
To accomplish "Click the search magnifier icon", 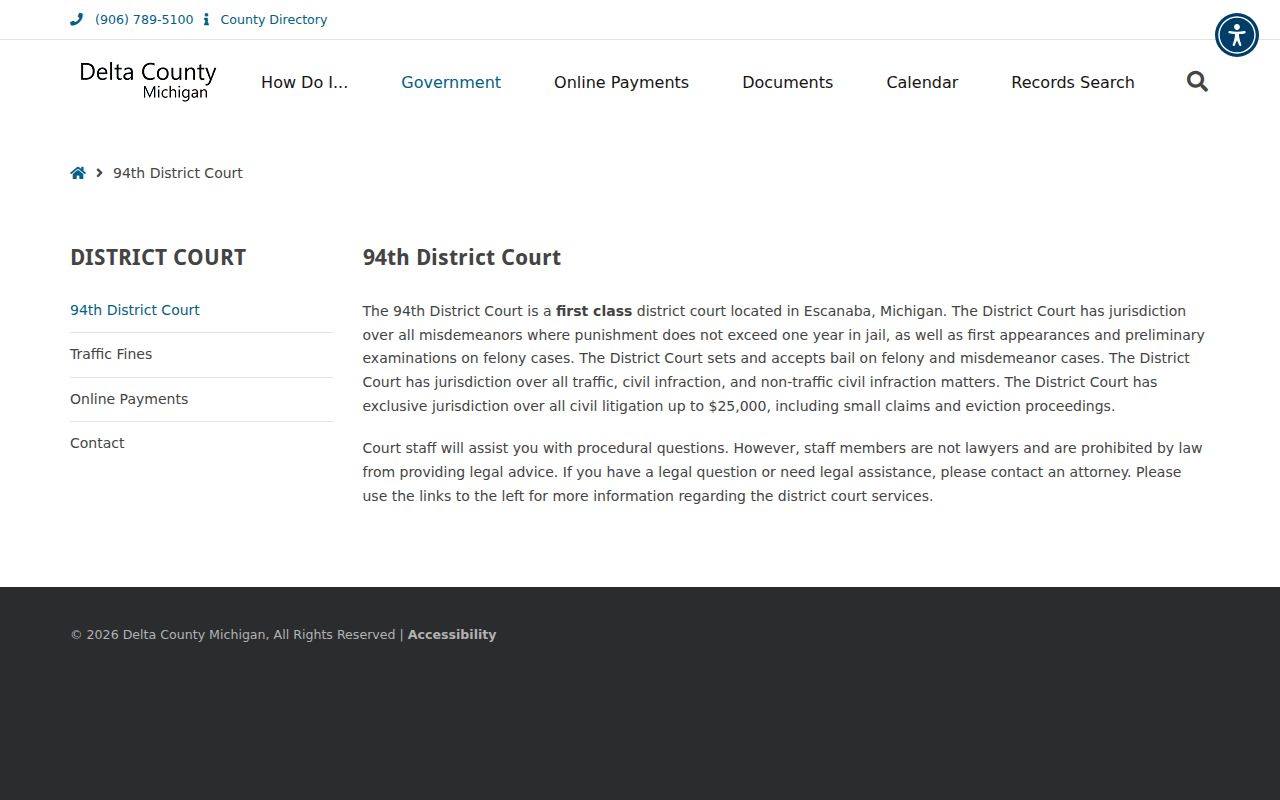I will (x=1197, y=81).
